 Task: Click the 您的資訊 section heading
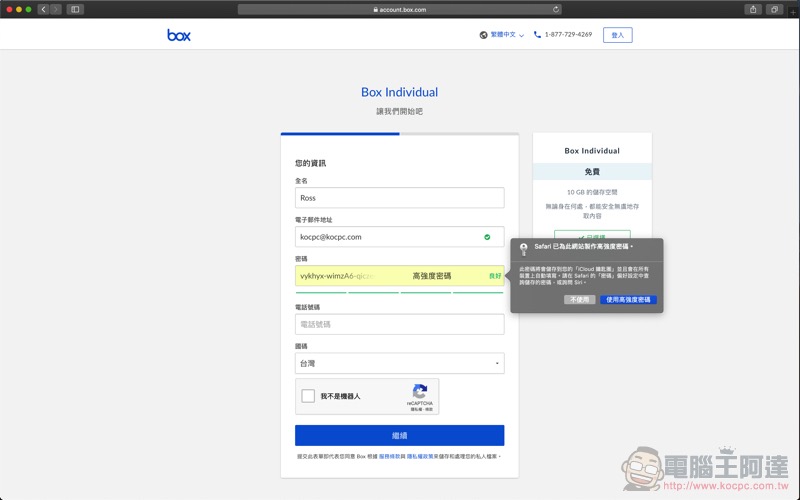(x=310, y=163)
